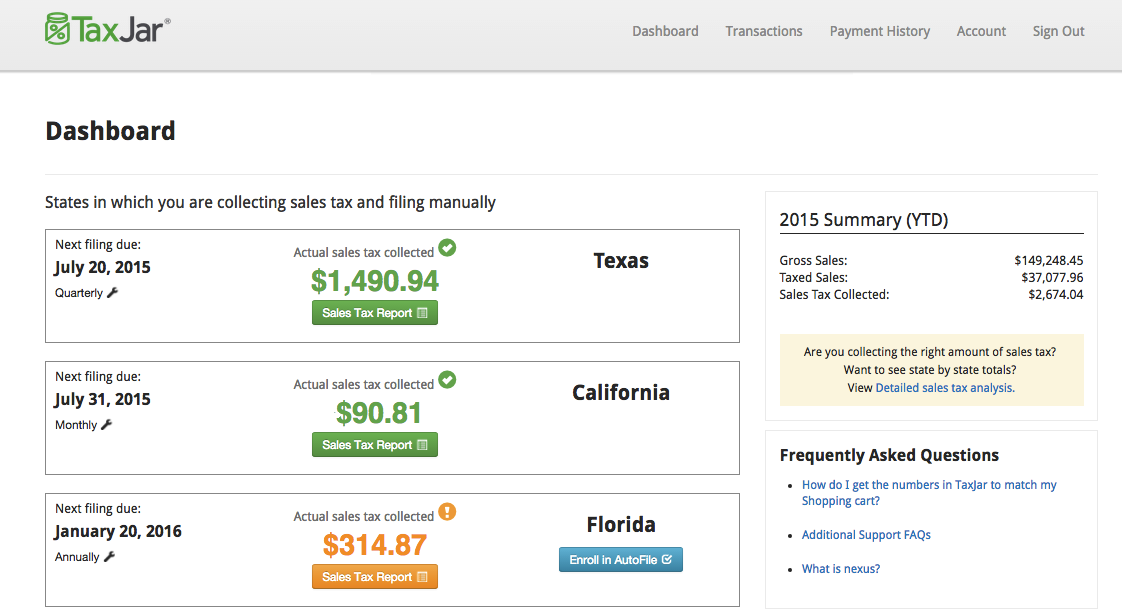
Task: Click the wrench icon next to Quarterly
Action: pos(112,293)
